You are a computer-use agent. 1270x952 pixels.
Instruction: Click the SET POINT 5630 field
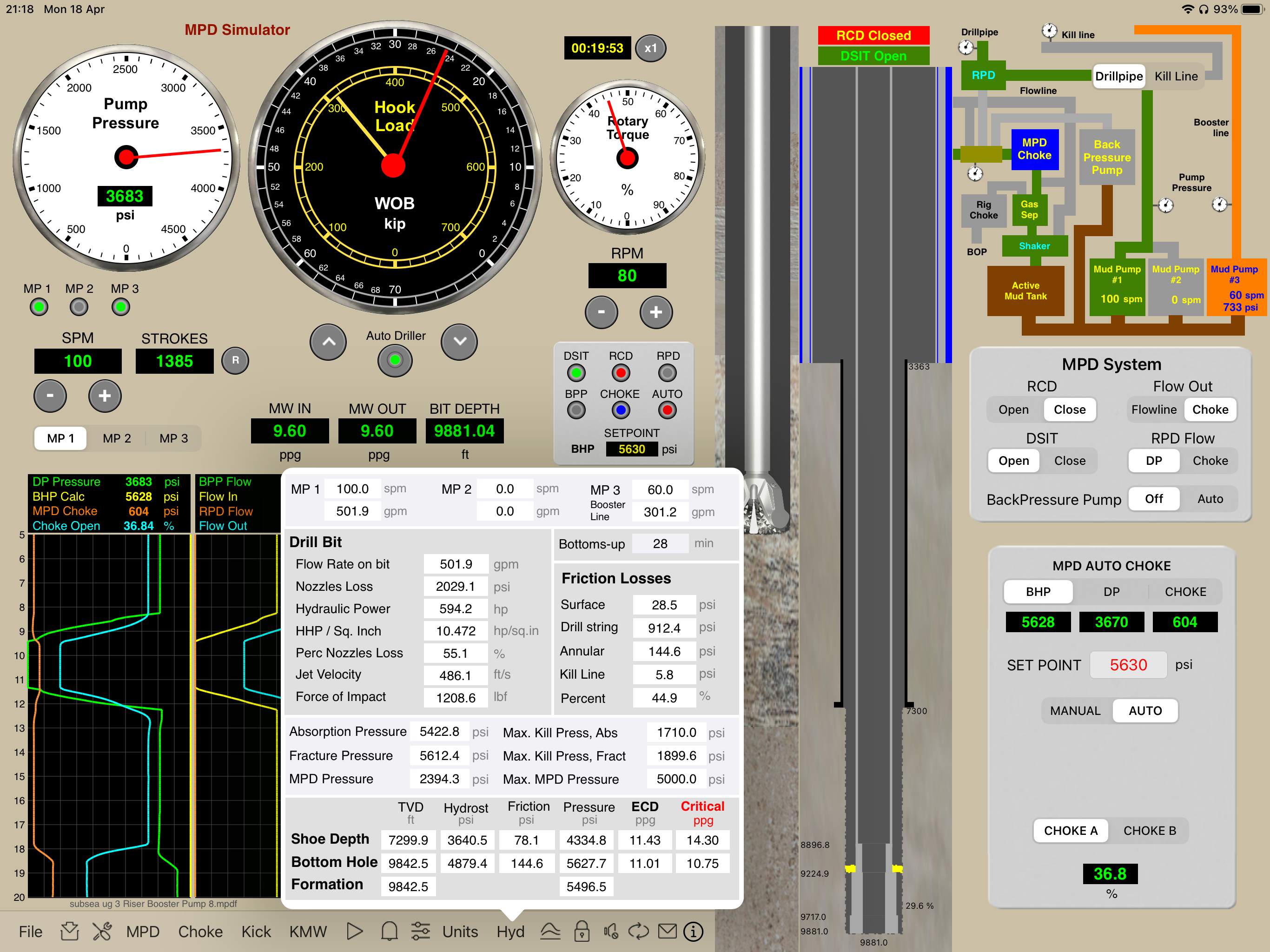click(x=1128, y=665)
